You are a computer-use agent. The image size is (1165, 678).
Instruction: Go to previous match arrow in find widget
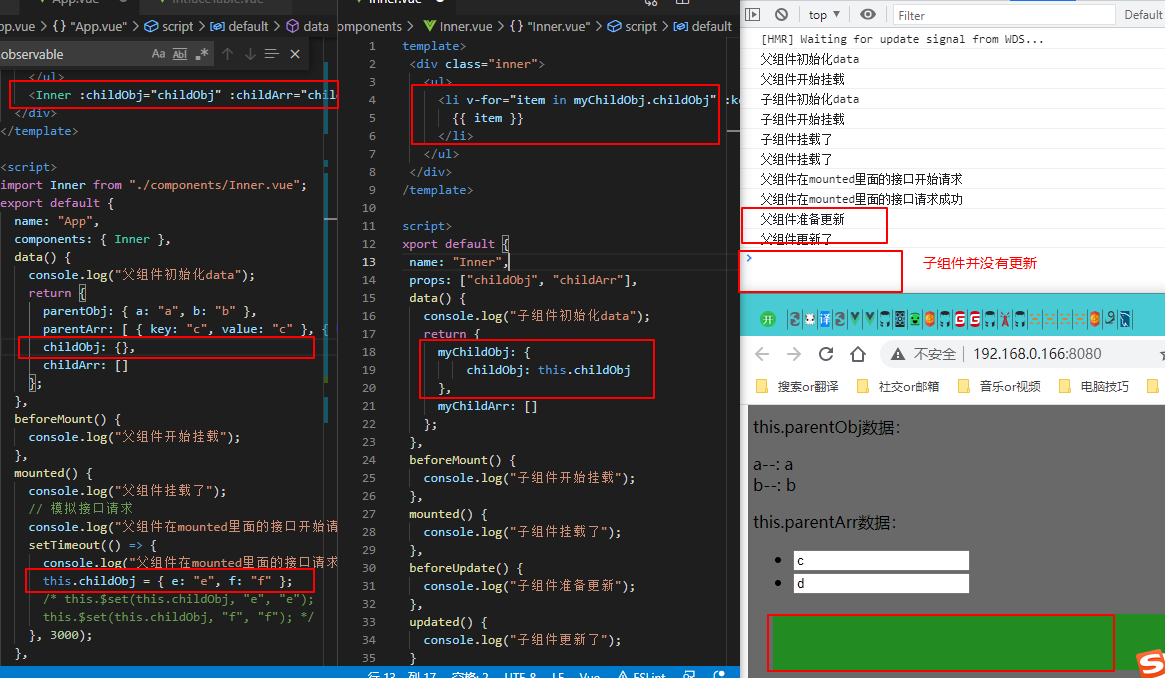(x=228, y=54)
